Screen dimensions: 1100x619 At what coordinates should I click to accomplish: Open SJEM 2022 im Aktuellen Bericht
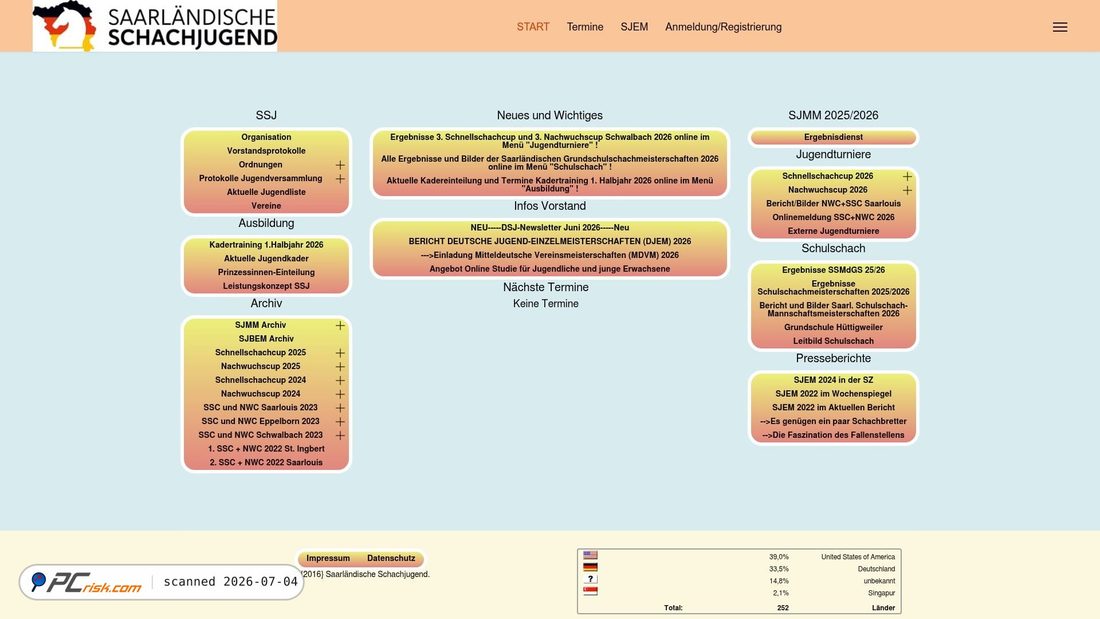pyautogui.click(x=833, y=408)
